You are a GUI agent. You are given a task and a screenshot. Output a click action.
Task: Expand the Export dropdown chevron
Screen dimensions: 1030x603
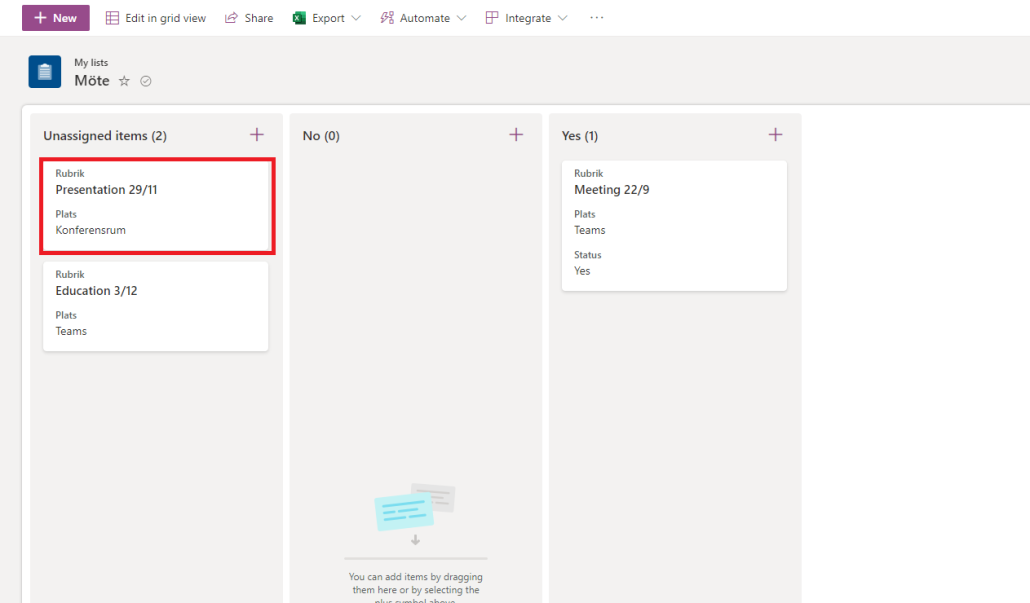(x=356, y=18)
